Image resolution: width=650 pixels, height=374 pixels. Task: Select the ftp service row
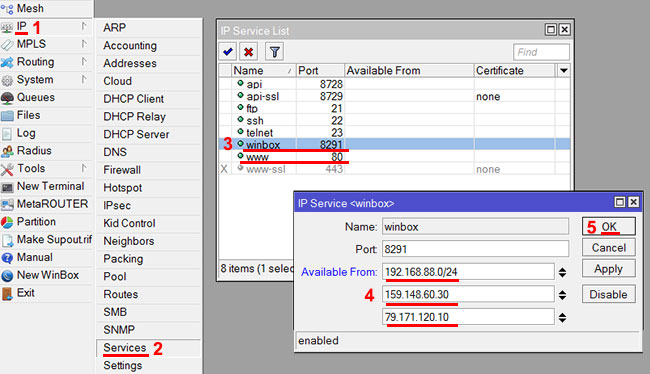[x=394, y=108]
